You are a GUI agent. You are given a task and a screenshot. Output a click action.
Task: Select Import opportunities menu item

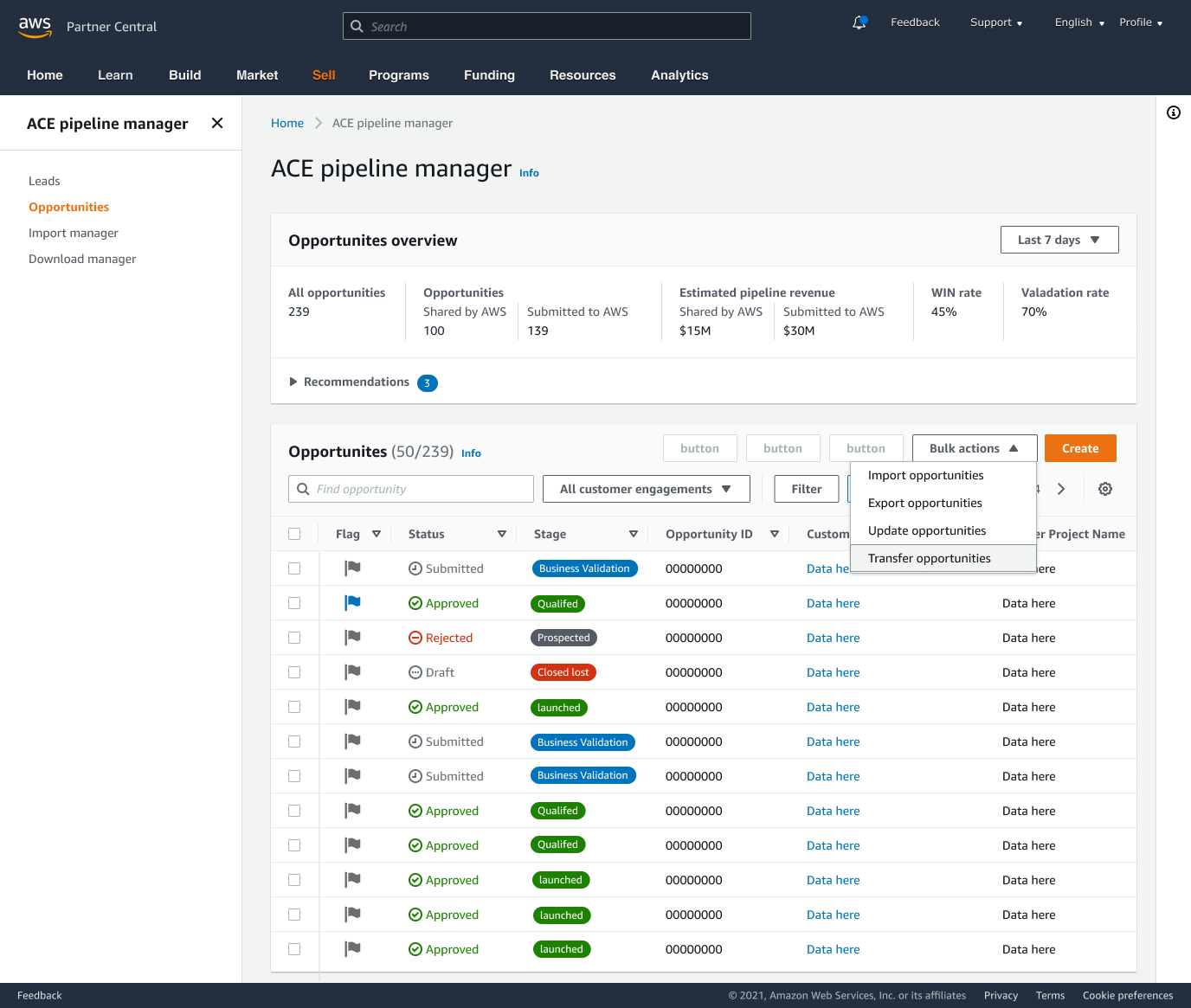coord(943,475)
